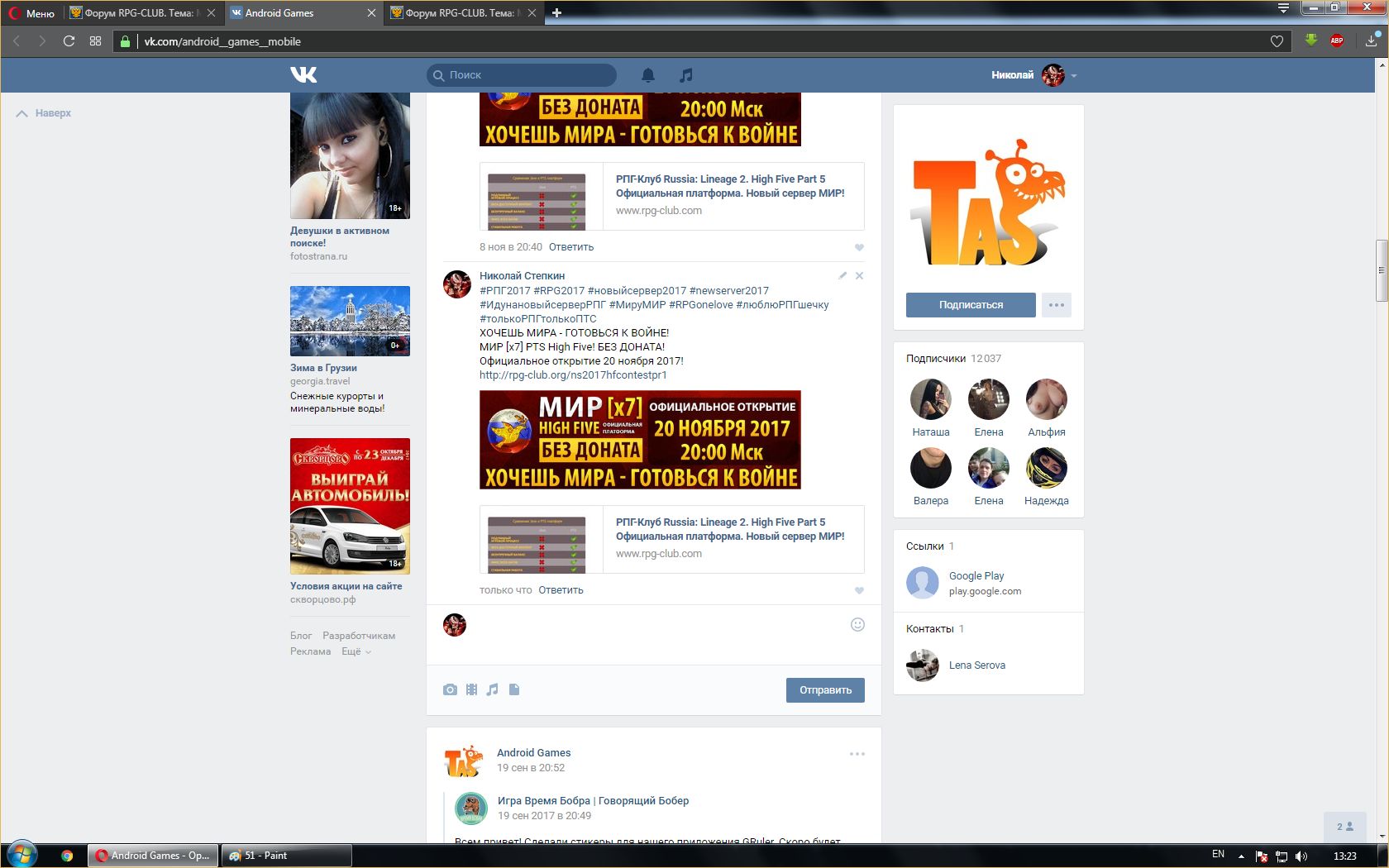This screenshot has height=868, width=1389.
Task: Open the Подписчики followers list
Action: tap(936, 359)
